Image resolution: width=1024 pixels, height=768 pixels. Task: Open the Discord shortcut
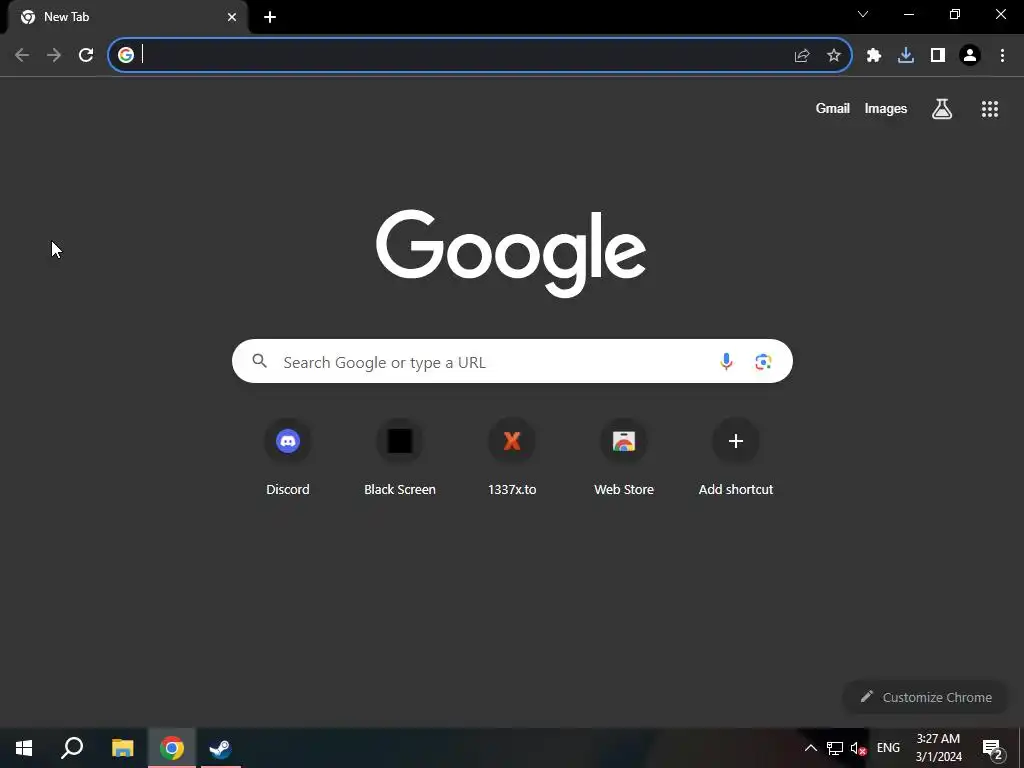(288, 457)
